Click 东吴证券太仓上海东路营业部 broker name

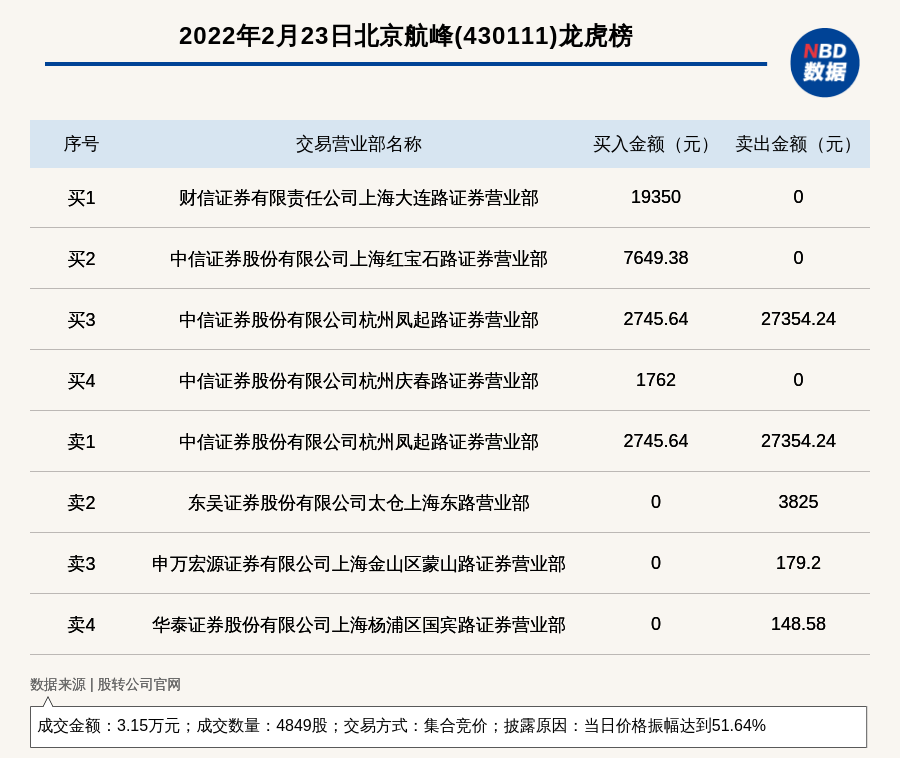[x=358, y=503]
